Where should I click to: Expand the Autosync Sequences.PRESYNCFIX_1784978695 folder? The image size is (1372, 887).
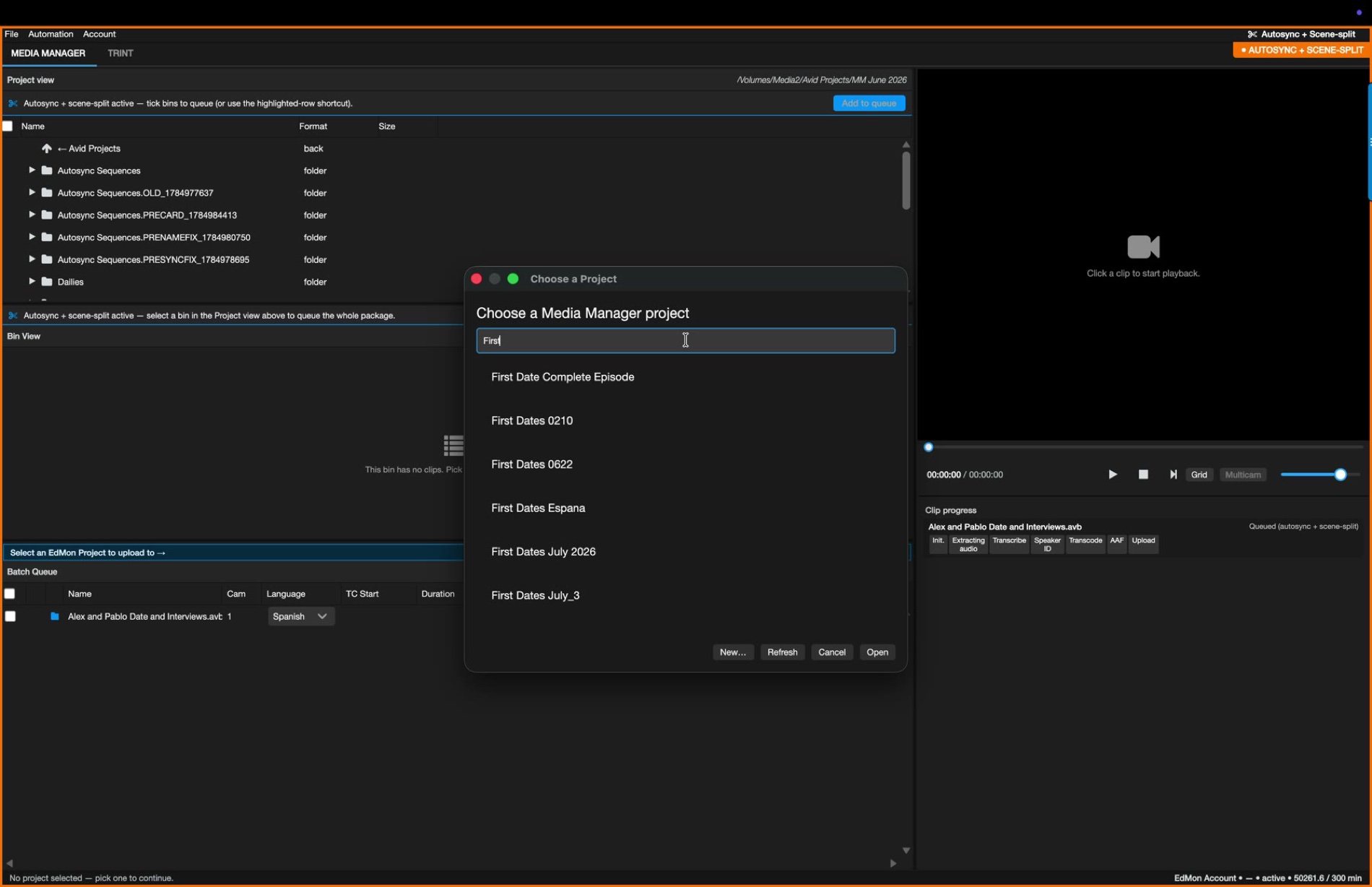(x=32, y=259)
